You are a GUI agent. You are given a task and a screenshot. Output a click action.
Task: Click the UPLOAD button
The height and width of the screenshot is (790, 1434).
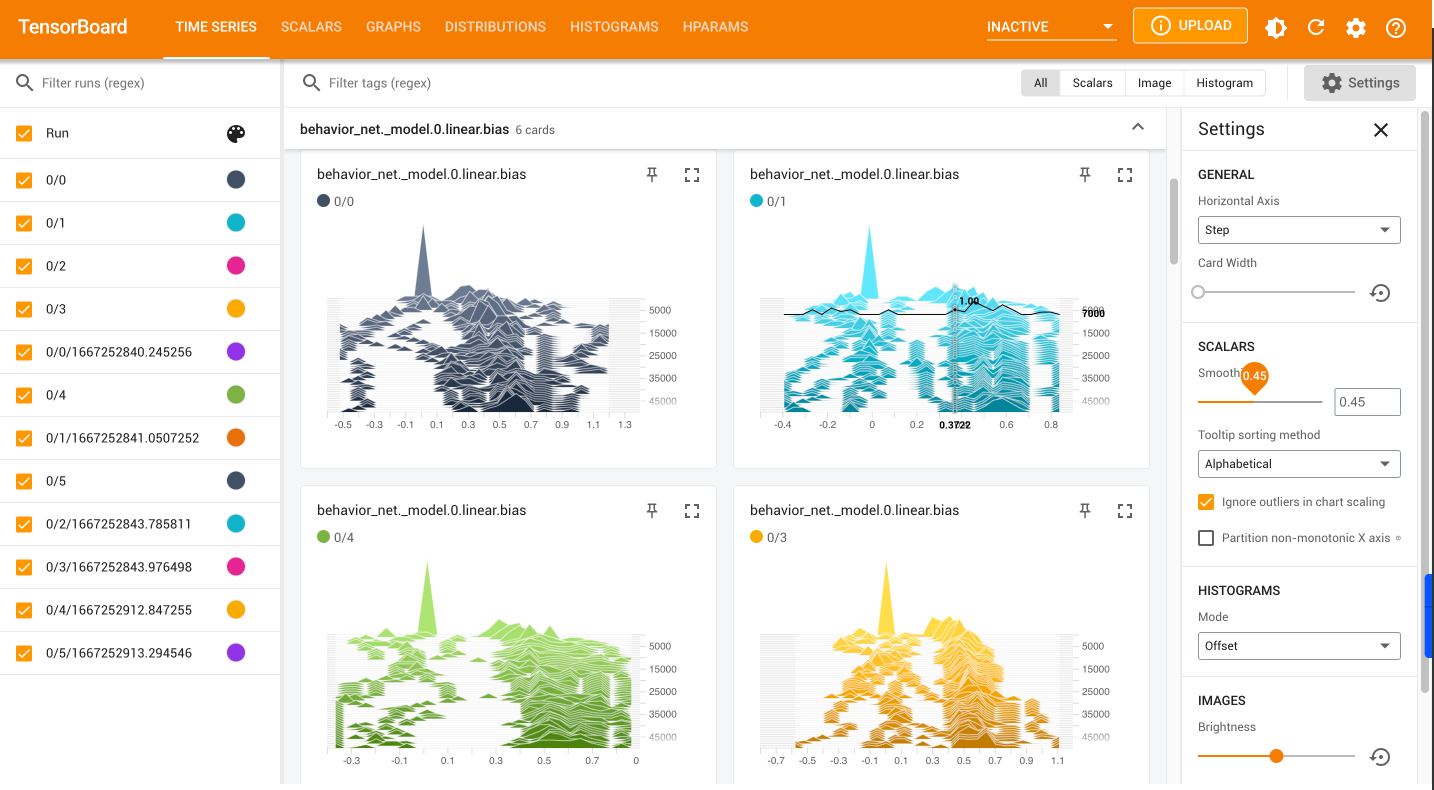1190,26
